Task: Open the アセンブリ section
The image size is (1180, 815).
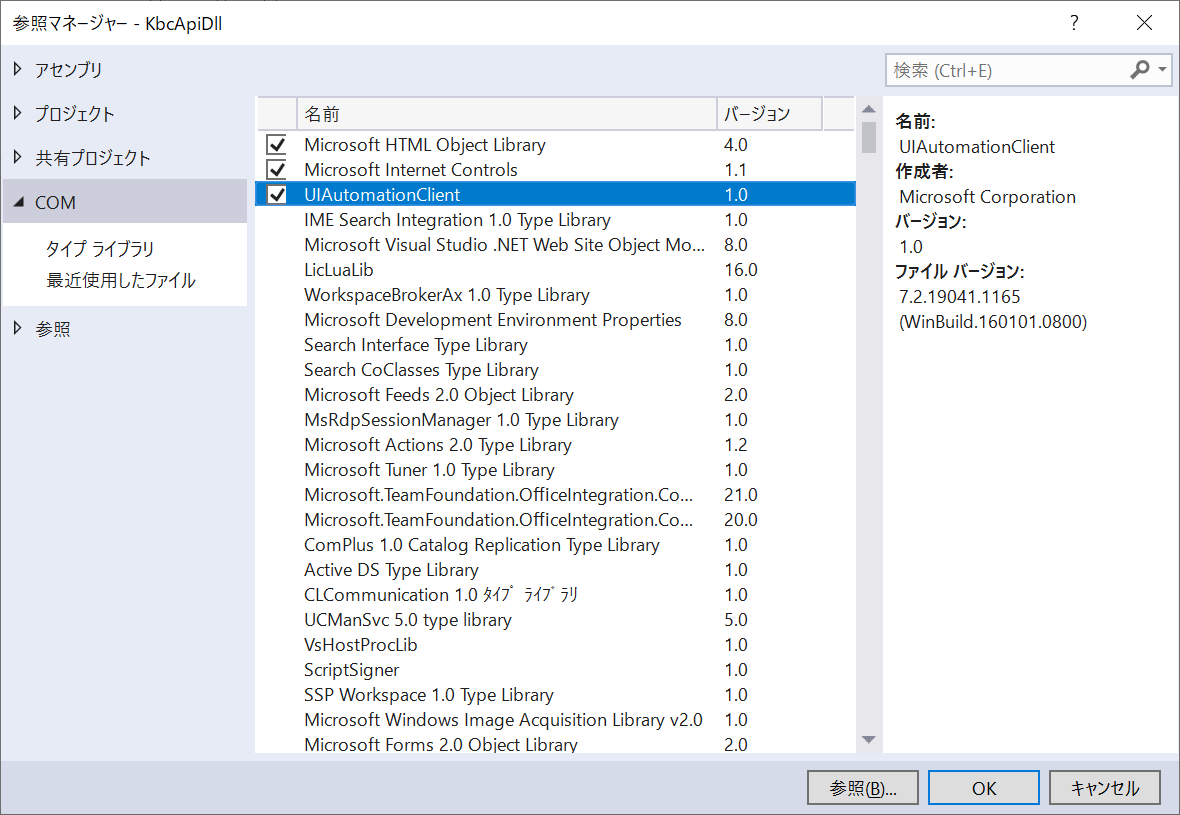Action: 68,69
